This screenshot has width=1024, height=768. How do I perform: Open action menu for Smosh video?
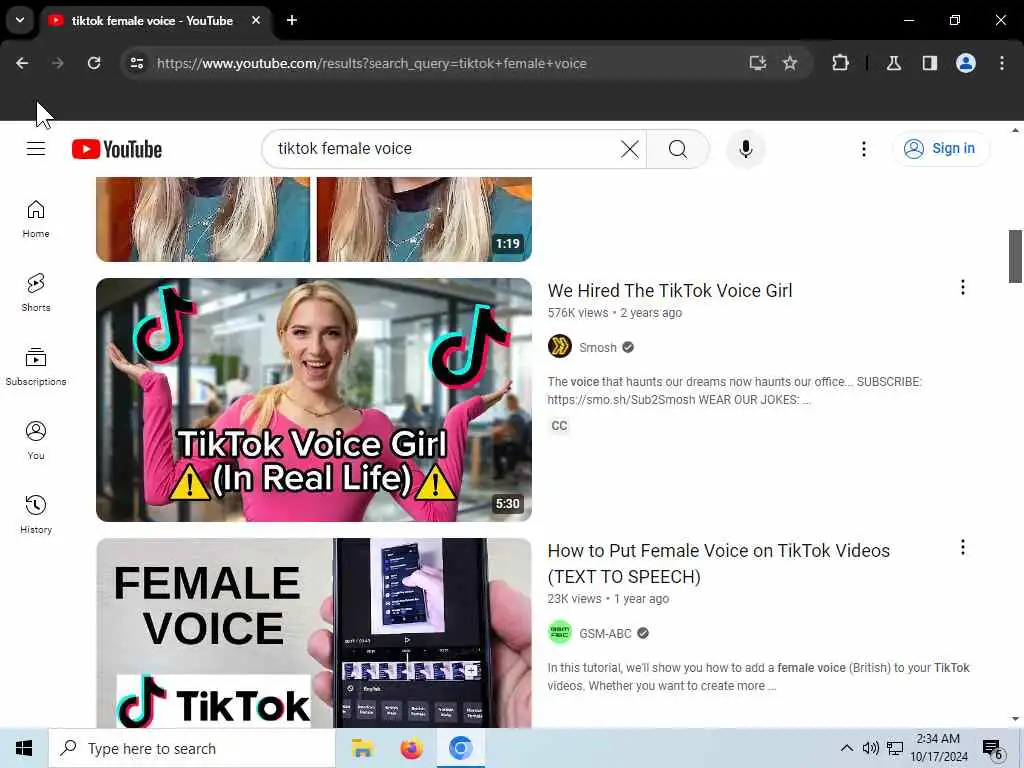pos(963,287)
